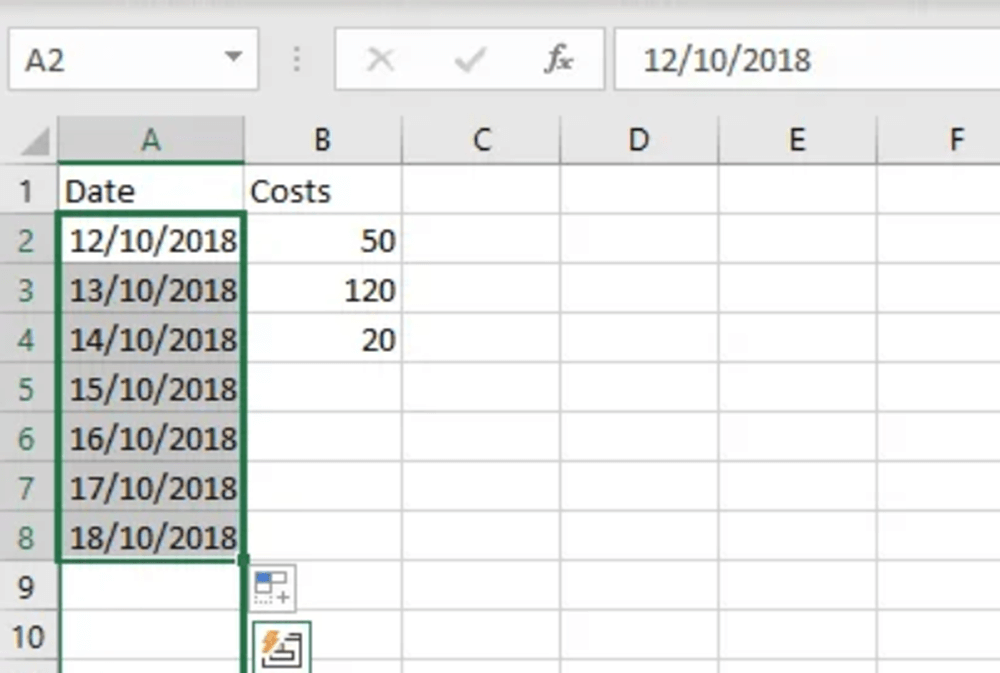Click the fill handle at selection corner
Image resolution: width=1000 pixels, height=673 pixels.
[x=243, y=560]
